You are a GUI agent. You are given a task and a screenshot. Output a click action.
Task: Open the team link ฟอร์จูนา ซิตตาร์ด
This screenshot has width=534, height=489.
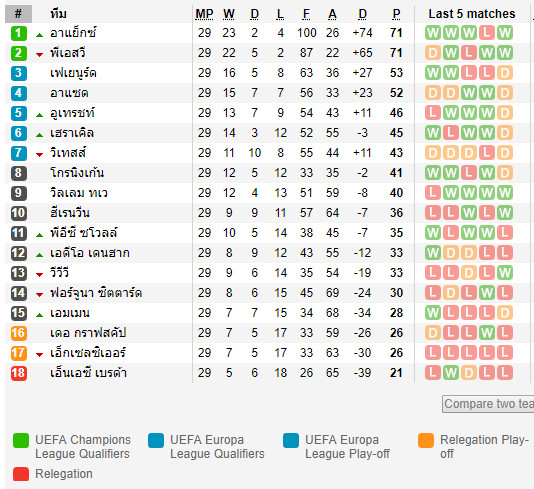click(x=96, y=293)
